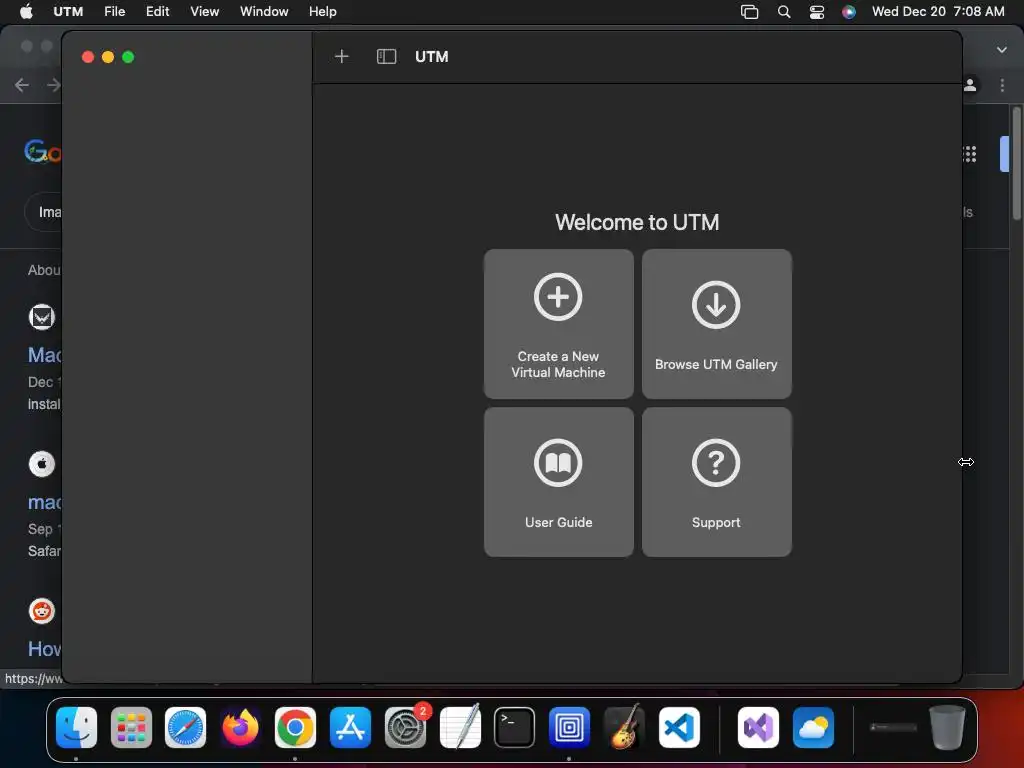Open the Support tile

pyautogui.click(x=716, y=482)
